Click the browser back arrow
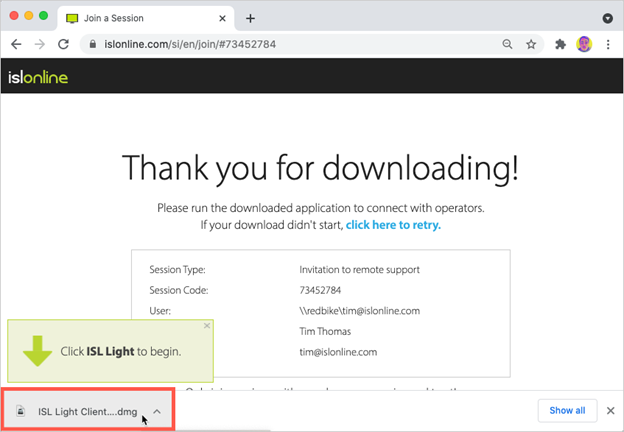Screen dimensions: 624x432 (16, 44)
